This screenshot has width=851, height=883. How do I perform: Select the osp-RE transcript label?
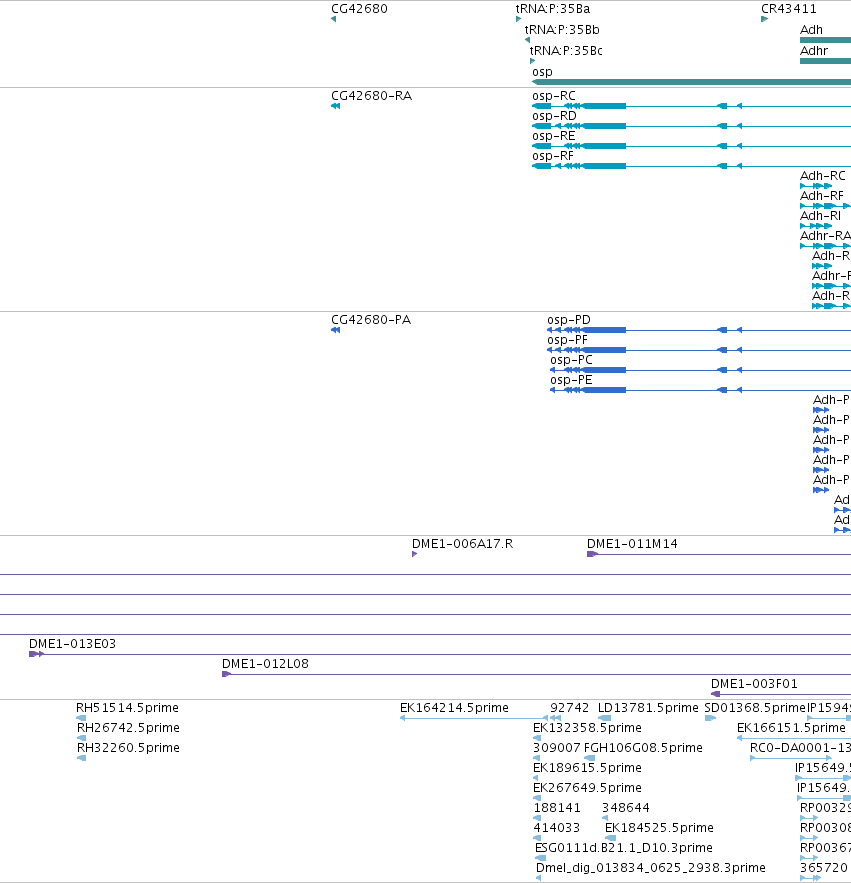click(x=554, y=136)
